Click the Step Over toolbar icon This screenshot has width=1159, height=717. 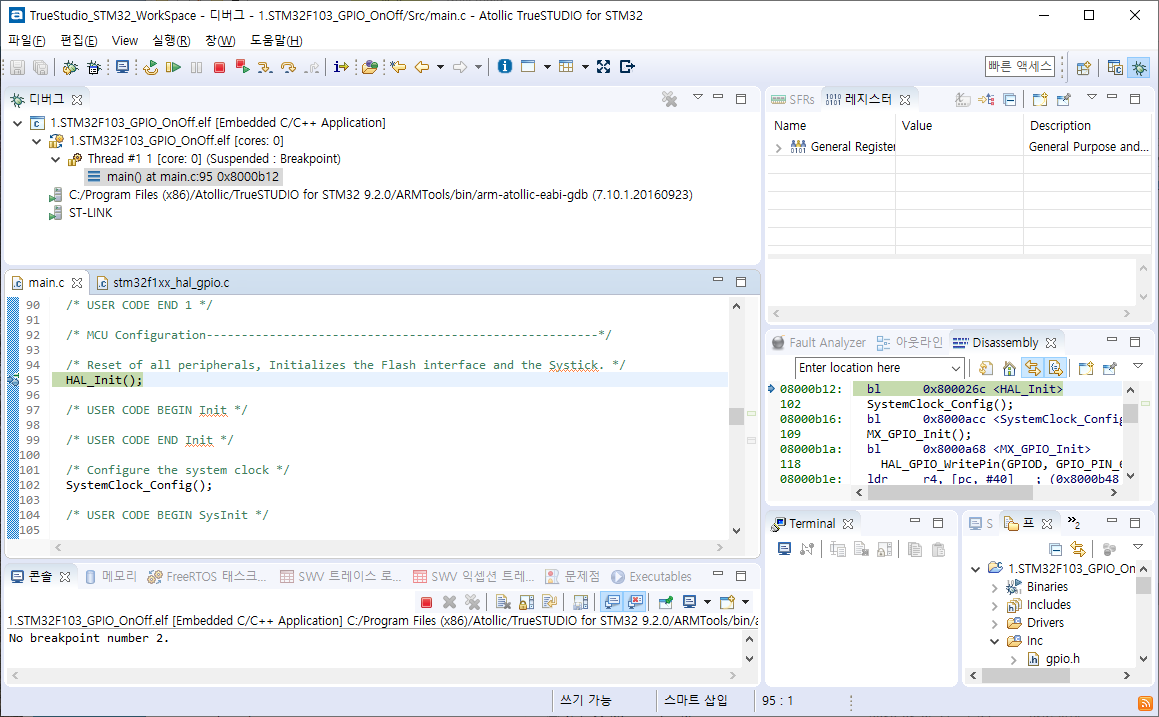point(288,67)
